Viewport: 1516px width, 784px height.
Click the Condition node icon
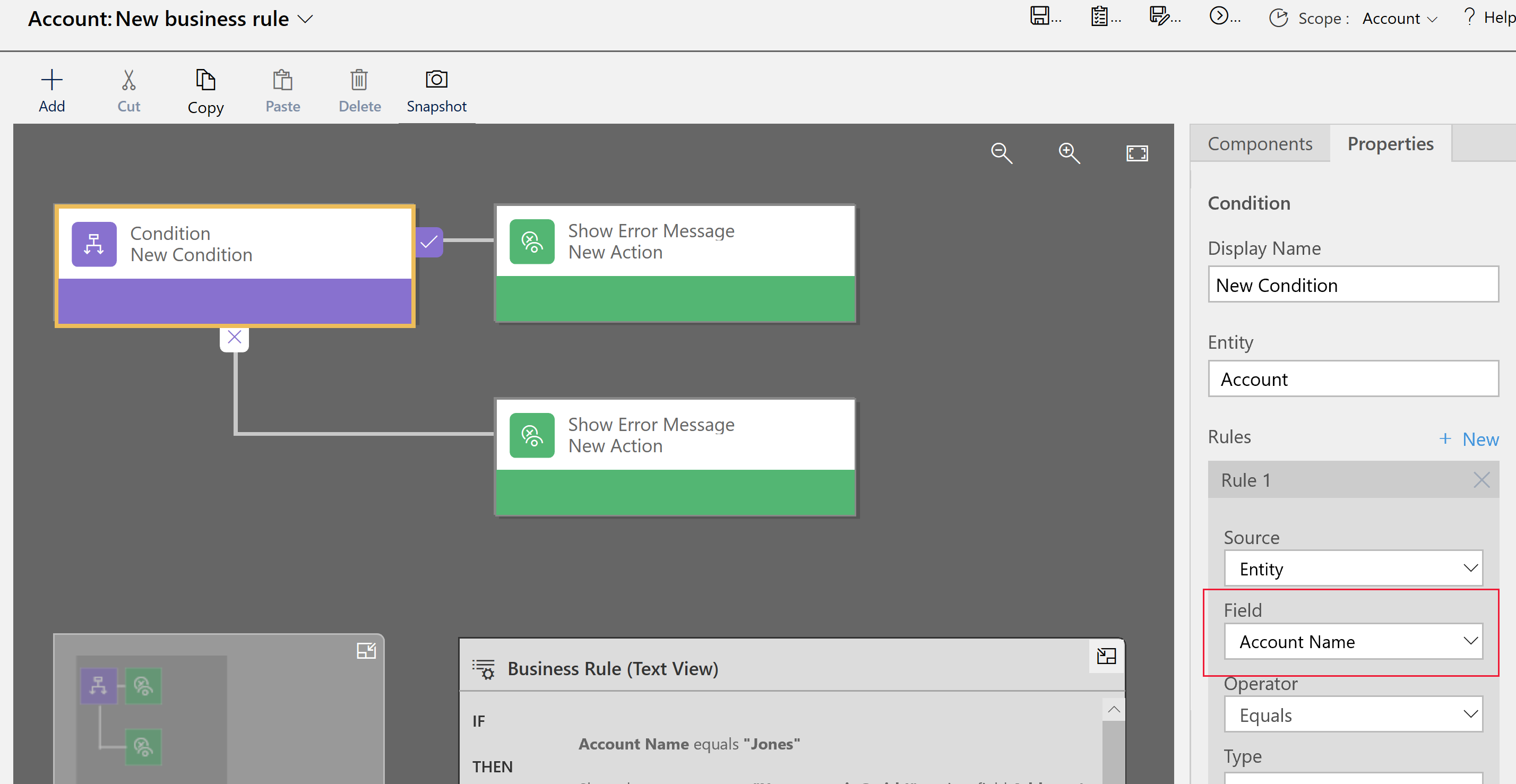(93, 243)
